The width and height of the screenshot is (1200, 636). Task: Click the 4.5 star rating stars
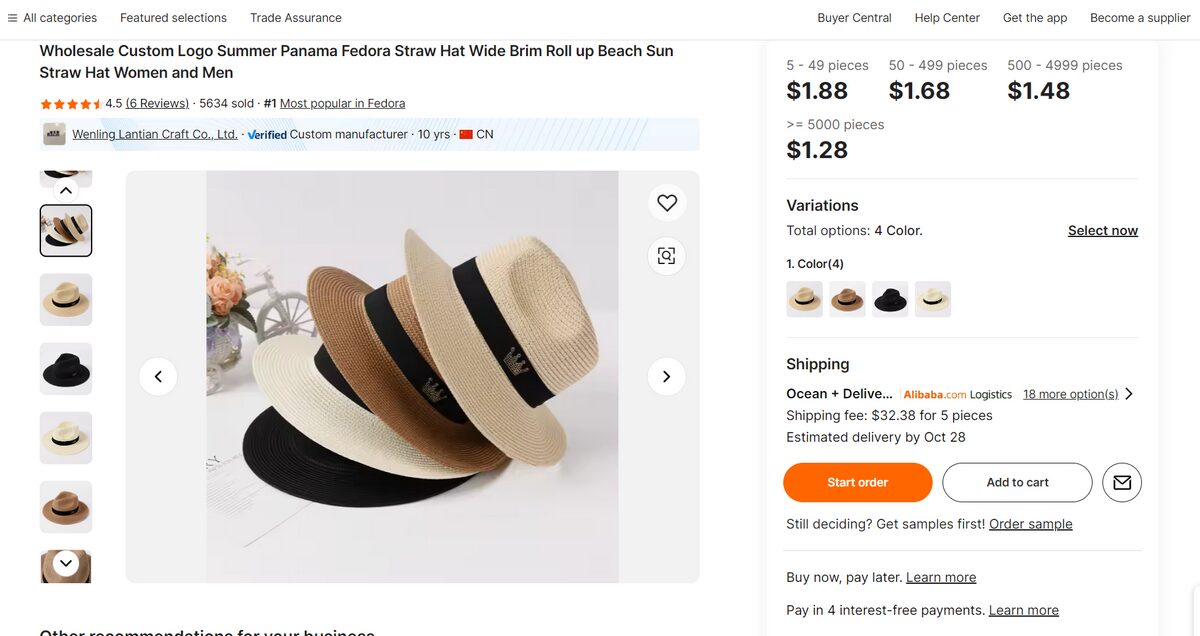[x=73, y=103]
